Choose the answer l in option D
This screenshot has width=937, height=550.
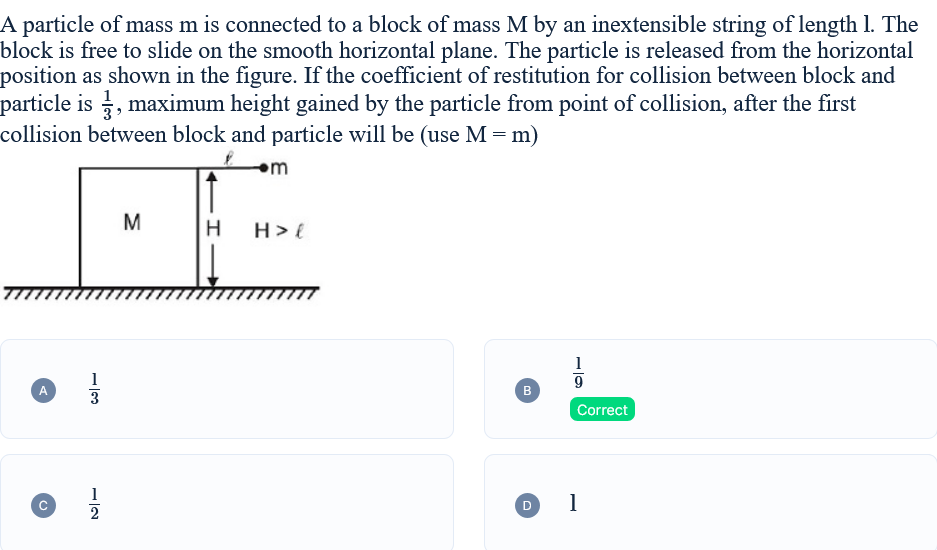pyautogui.click(x=573, y=503)
